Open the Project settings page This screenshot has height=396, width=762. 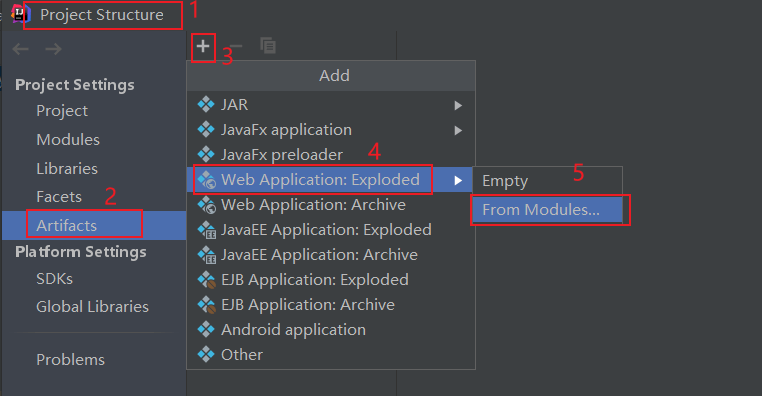[62, 111]
